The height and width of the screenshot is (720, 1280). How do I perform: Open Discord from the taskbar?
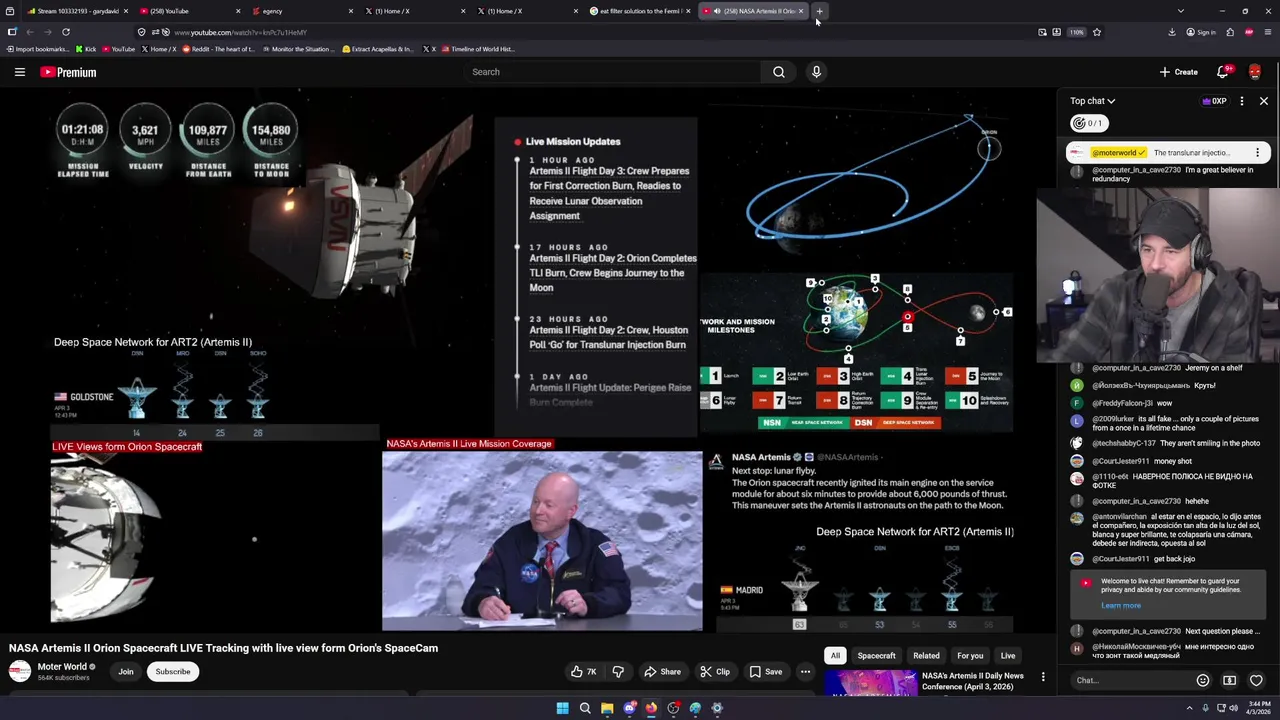(629, 708)
